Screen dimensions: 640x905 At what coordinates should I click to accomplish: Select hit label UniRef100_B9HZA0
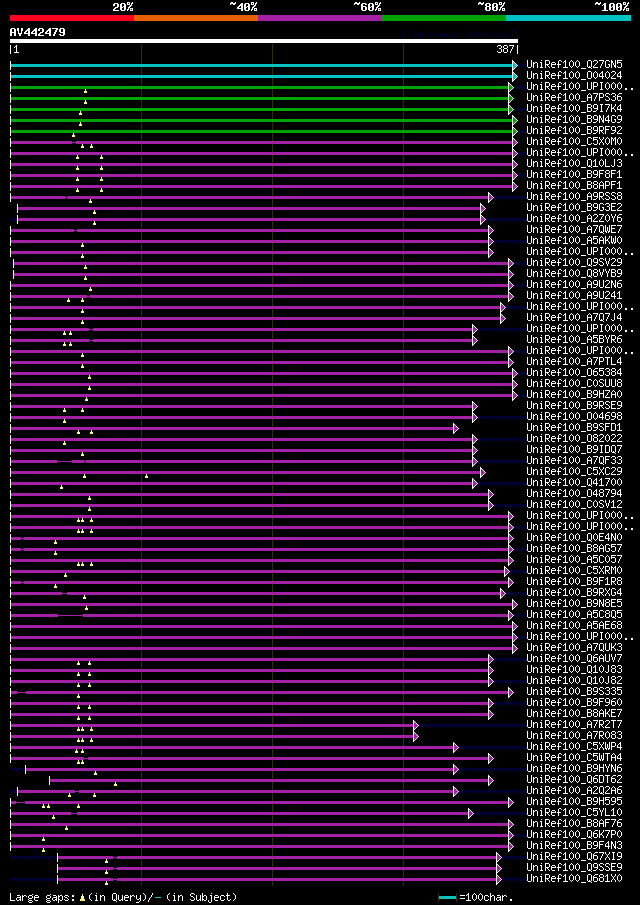tap(574, 395)
